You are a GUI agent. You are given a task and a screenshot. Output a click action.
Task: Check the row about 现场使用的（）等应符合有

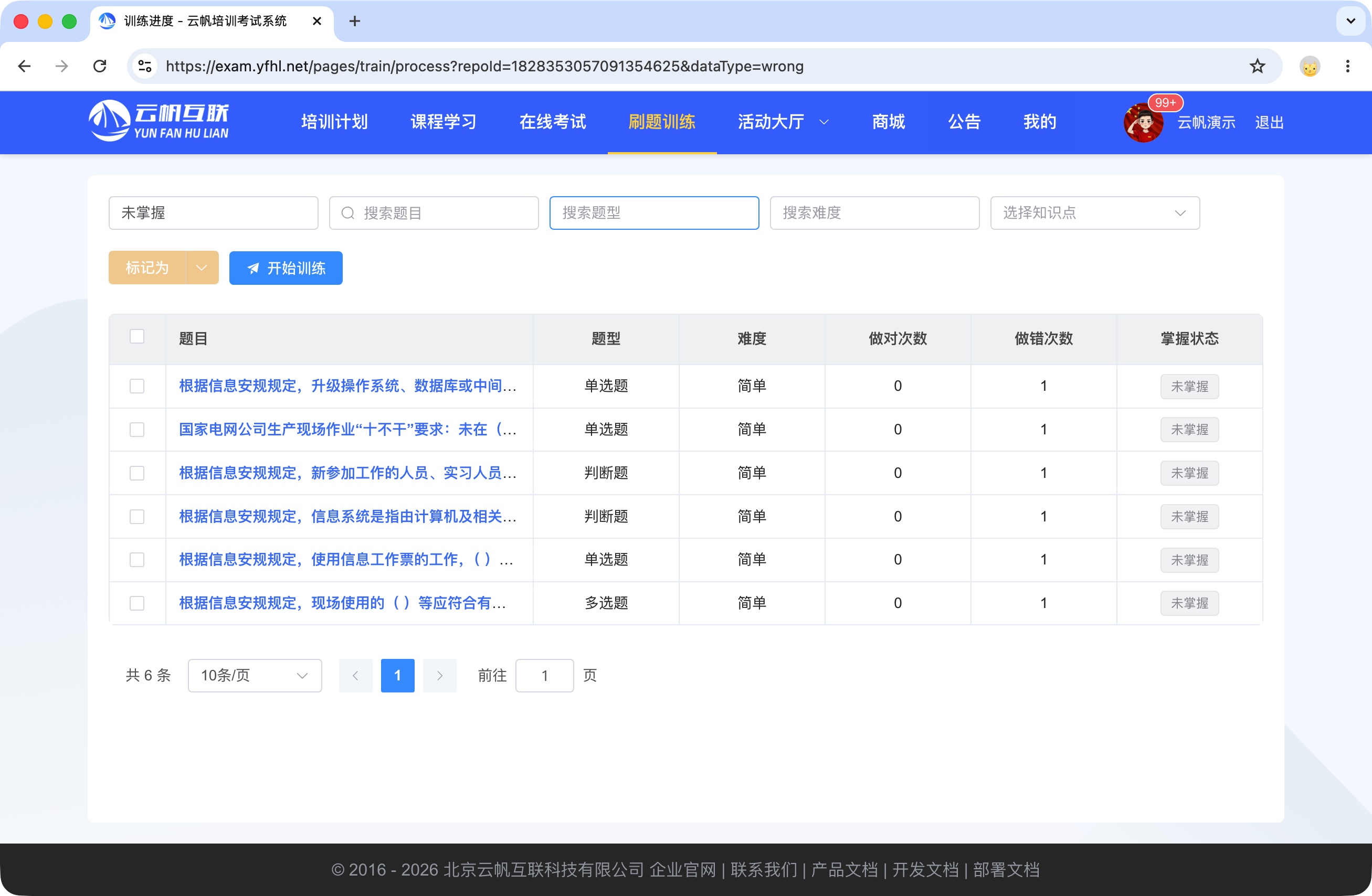point(136,603)
